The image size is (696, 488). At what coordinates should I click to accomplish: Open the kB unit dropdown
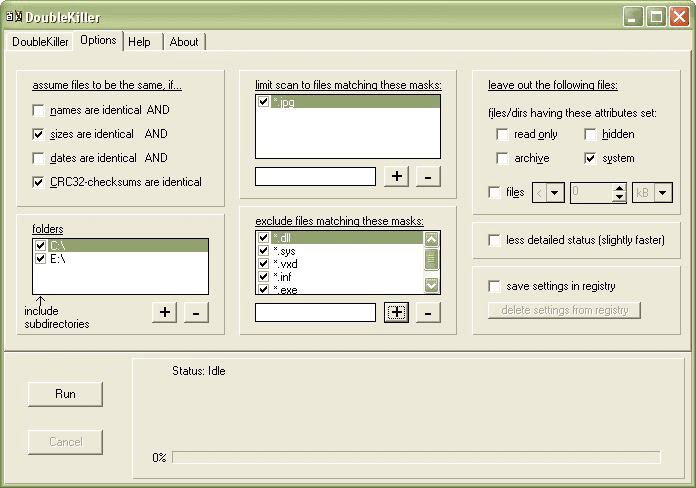click(x=663, y=193)
